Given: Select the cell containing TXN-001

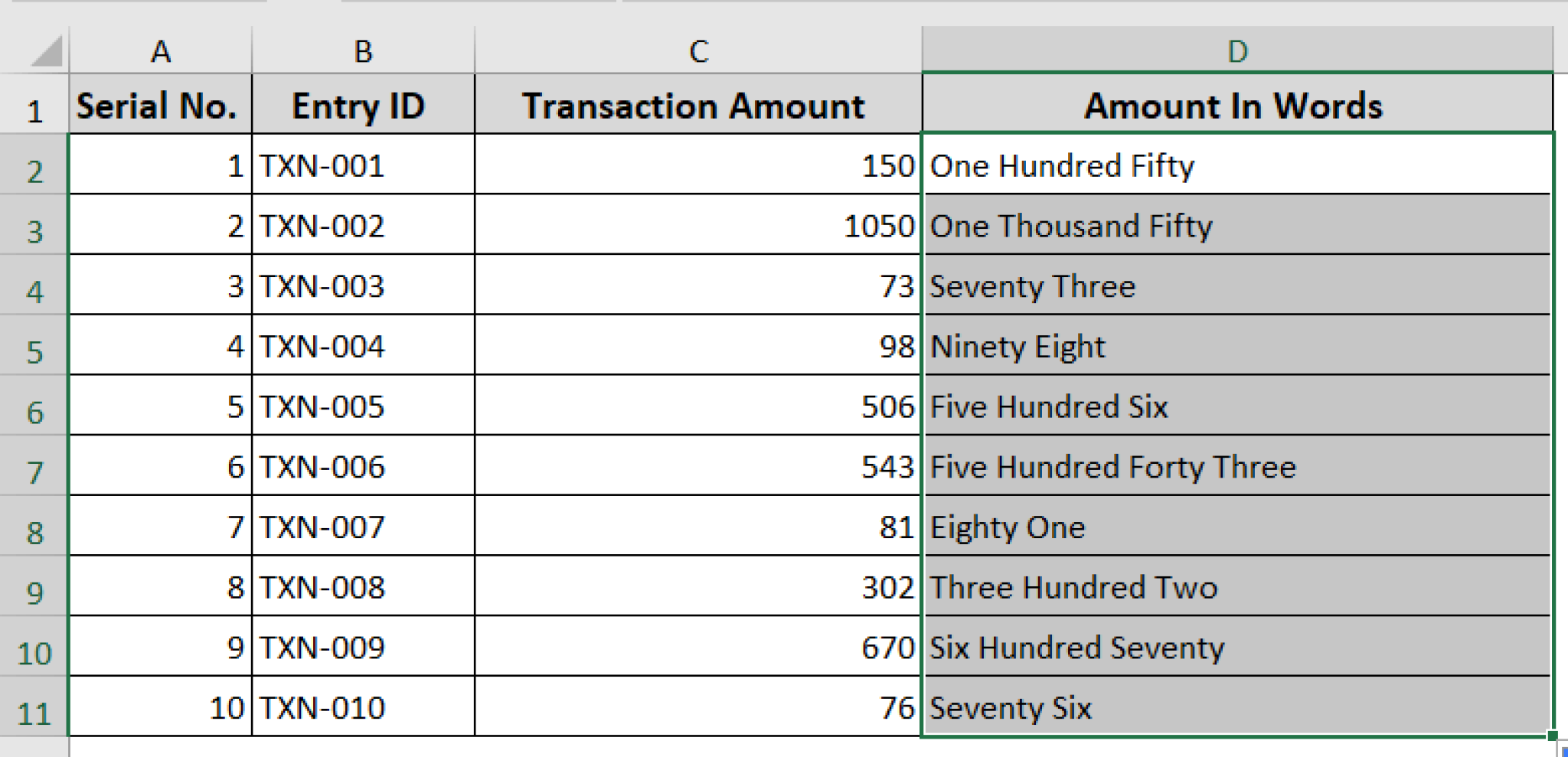Looking at the screenshot, I should (362, 165).
